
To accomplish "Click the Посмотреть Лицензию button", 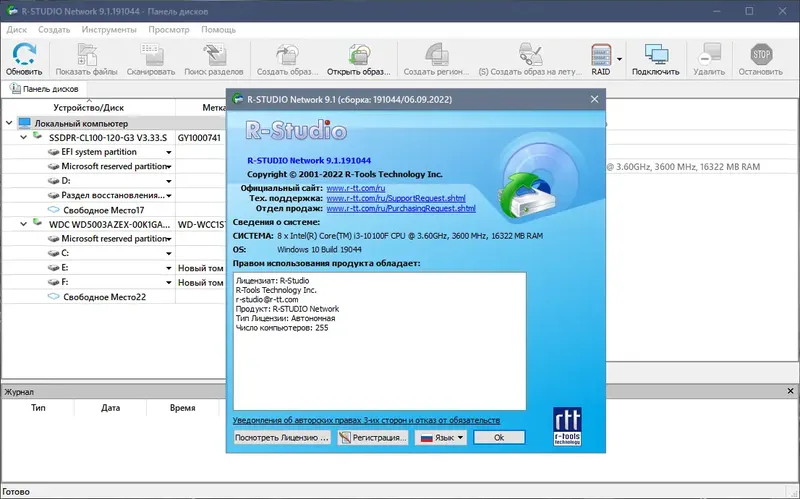I will tap(282, 437).
